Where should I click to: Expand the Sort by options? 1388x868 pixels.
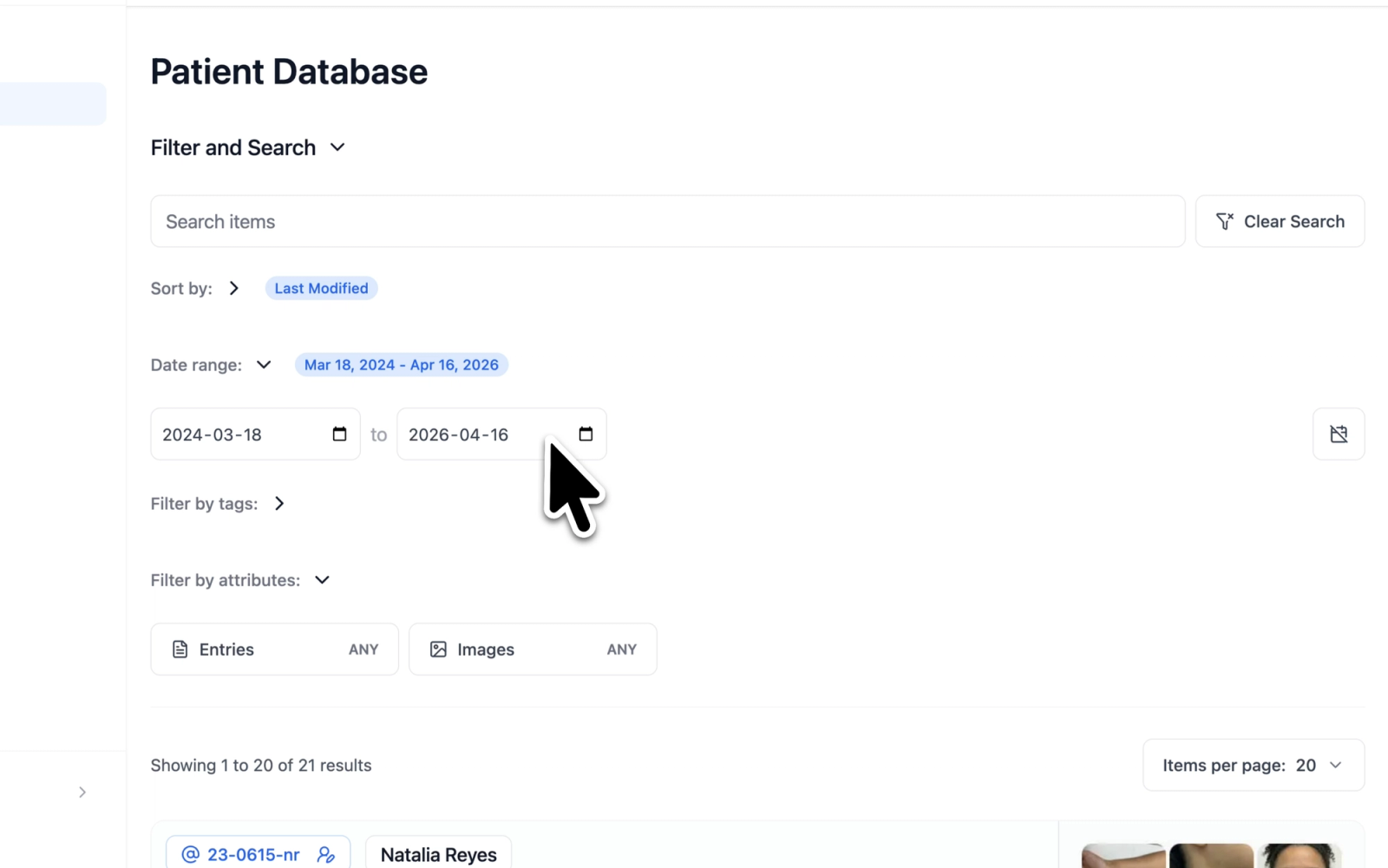tap(234, 288)
